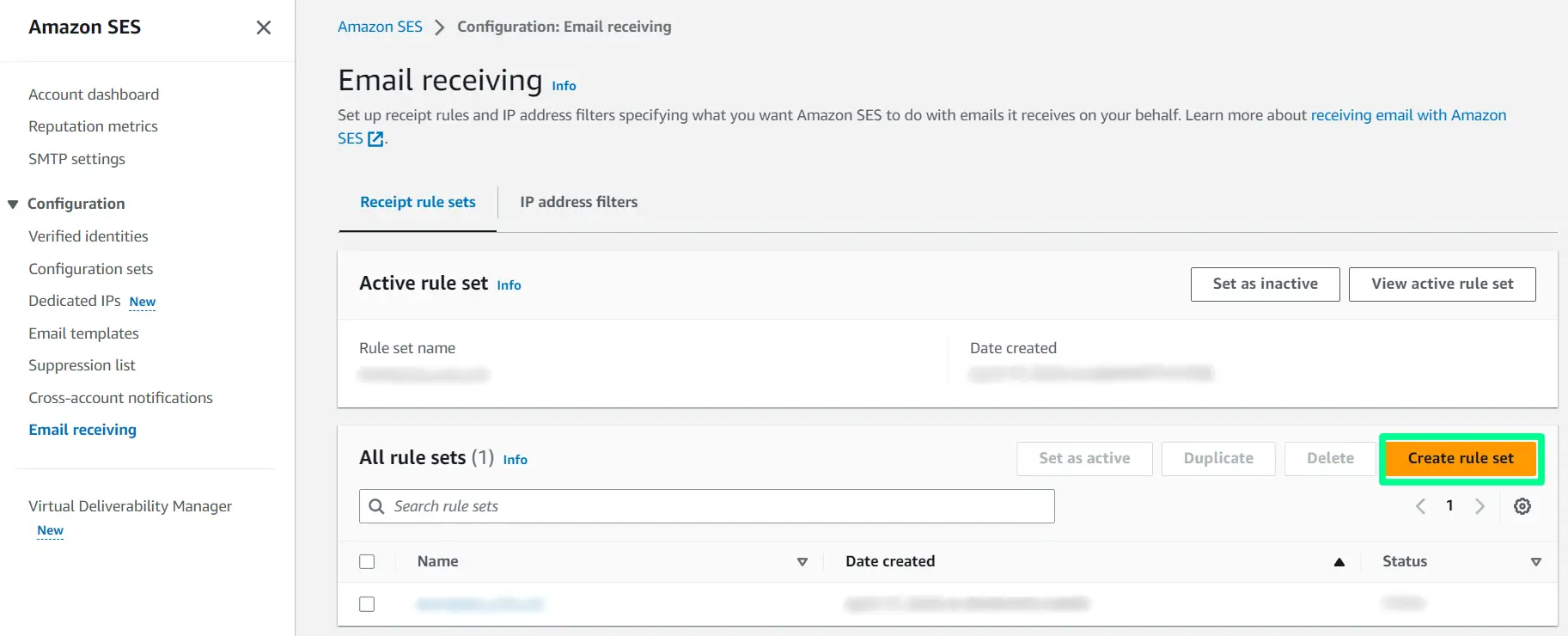The width and height of the screenshot is (1568, 636).
Task: Click Amazon SES breadcrumb link
Action: 380,27
